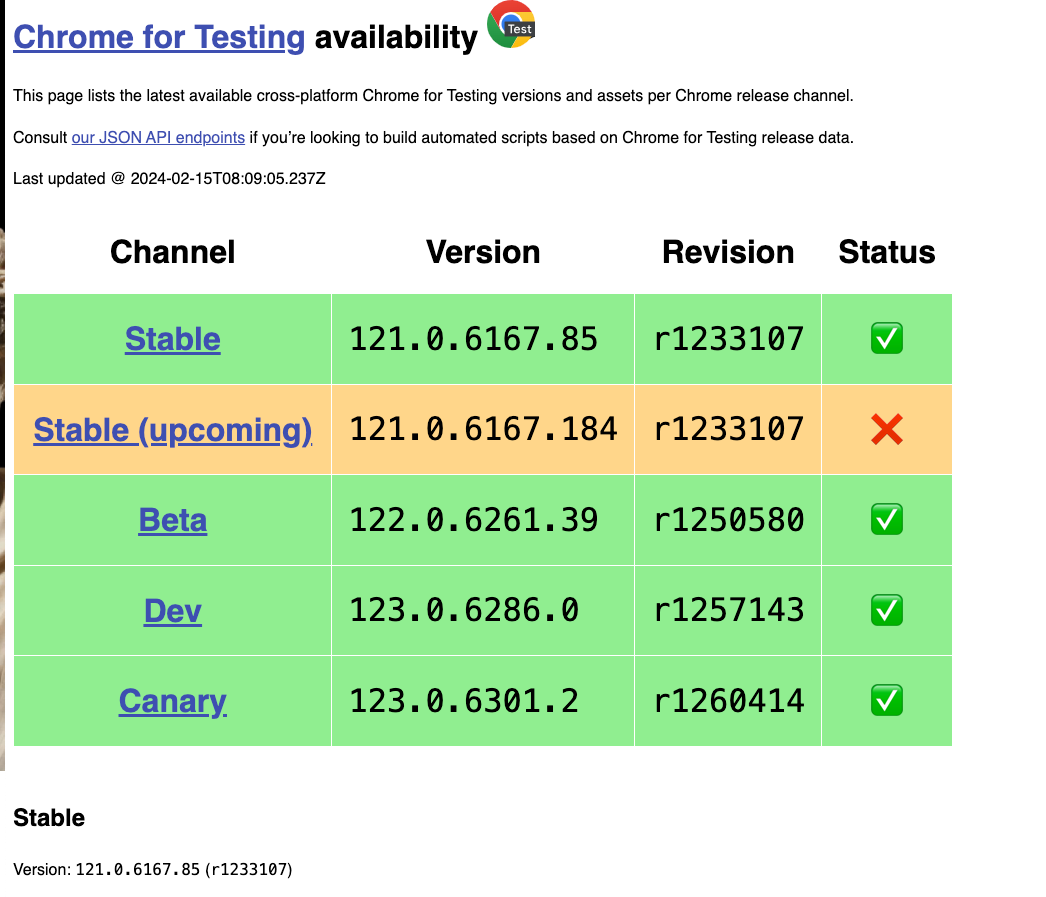This screenshot has height=897, width=1046.
Task: Click the green checkmark in the Beta row
Action: (887, 520)
